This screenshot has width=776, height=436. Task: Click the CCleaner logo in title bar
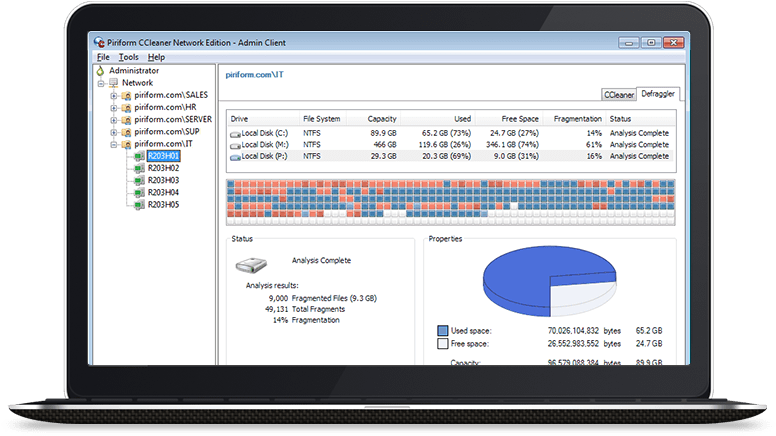click(99, 42)
